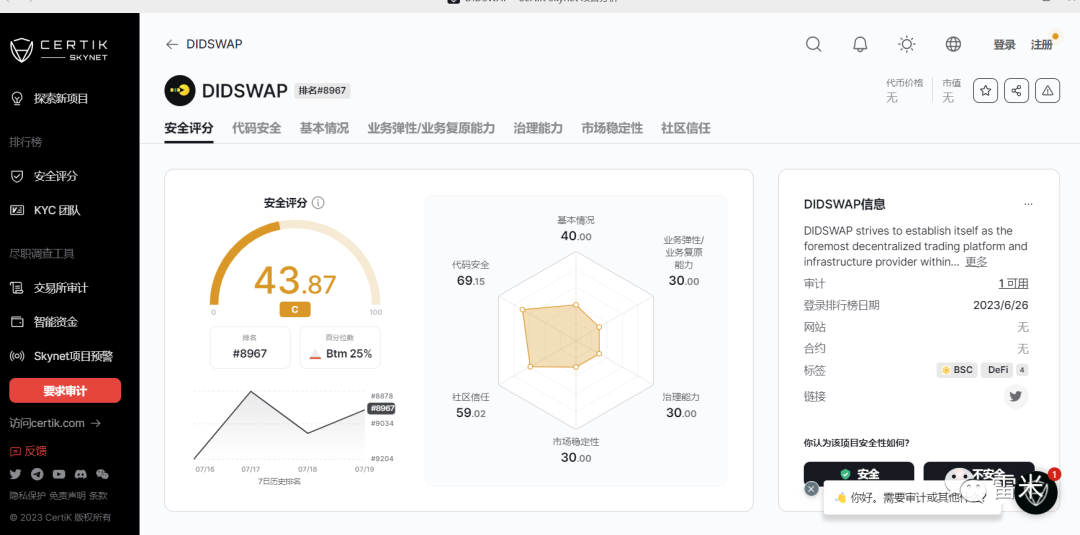Switch to the 治理能力 tab

click(538, 128)
